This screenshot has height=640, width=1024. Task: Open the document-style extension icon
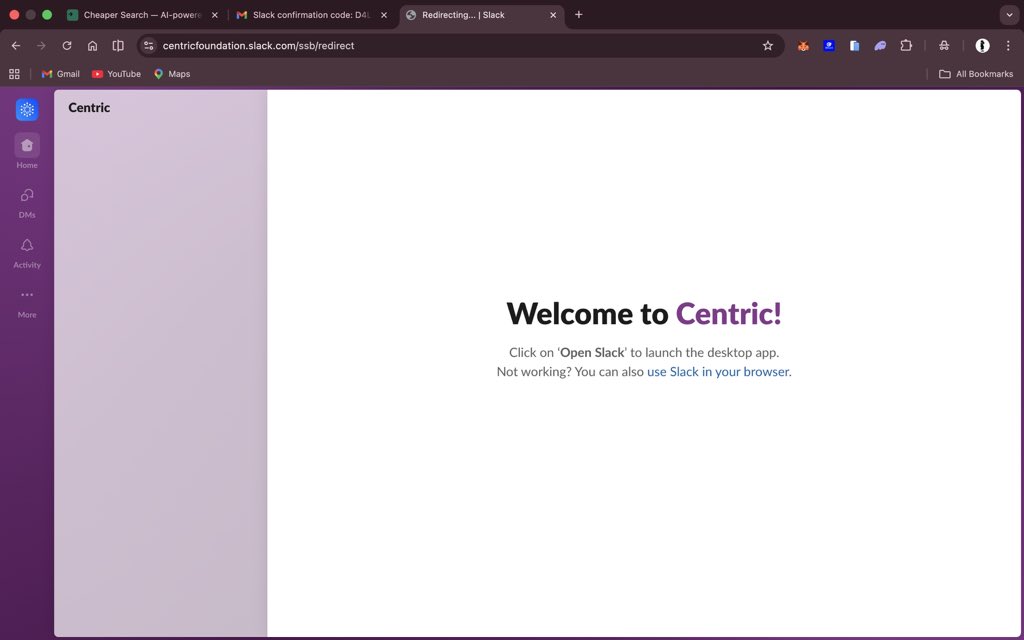click(854, 46)
